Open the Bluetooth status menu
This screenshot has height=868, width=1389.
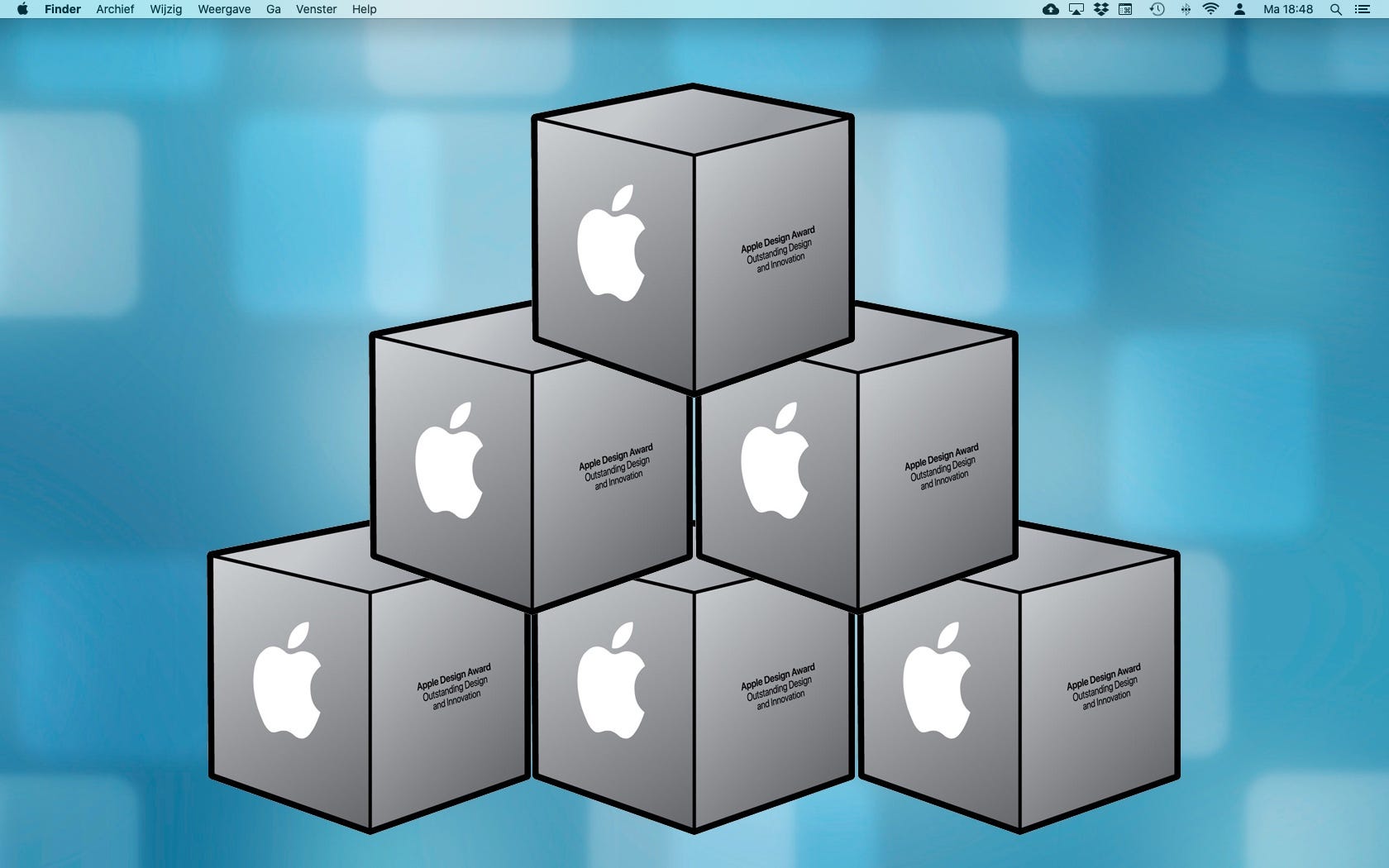coord(1186,9)
